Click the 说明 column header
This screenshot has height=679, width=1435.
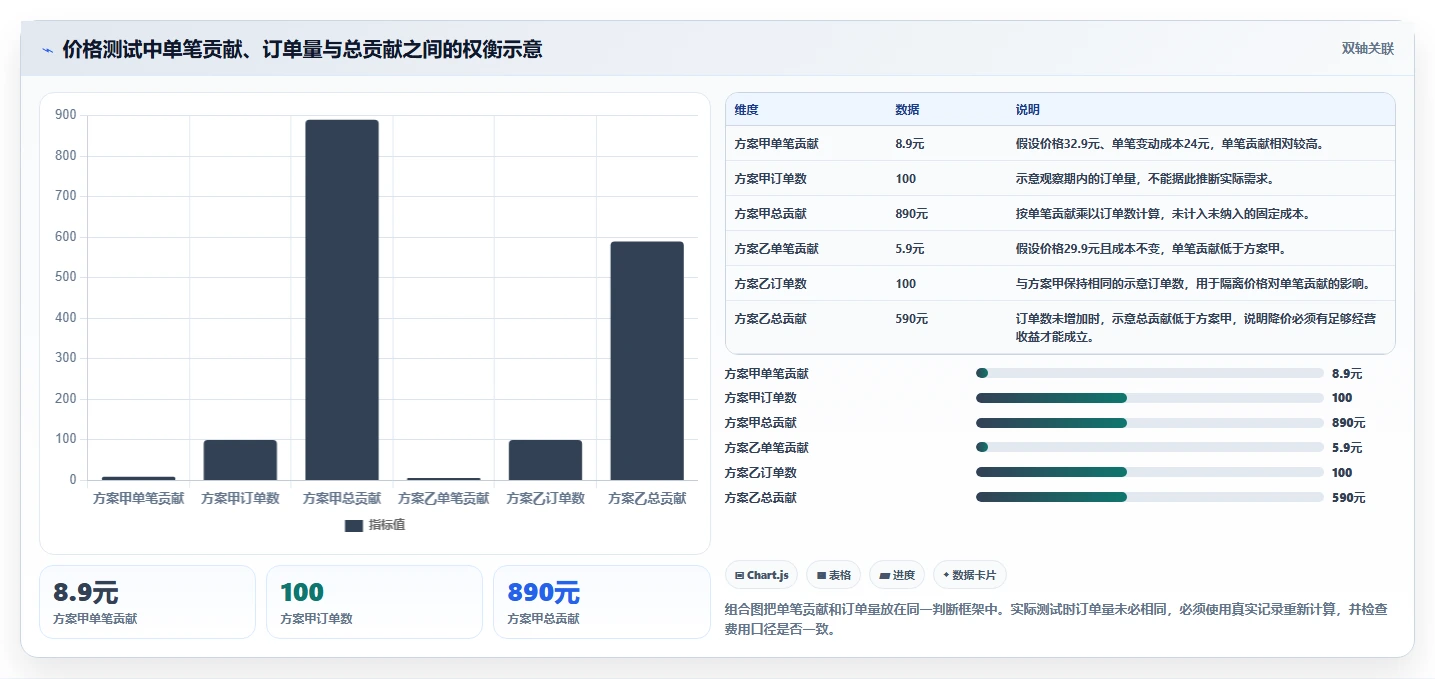(1027, 110)
